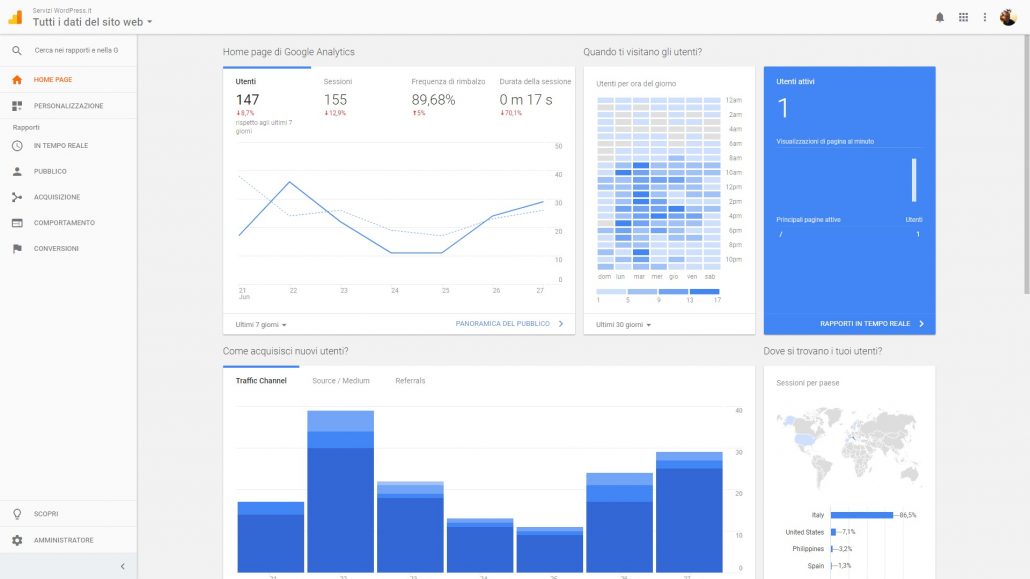The width and height of the screenshot is (1030, 579).
Task: Open the vertical three-dot options menu
Action: click(985, 18)
